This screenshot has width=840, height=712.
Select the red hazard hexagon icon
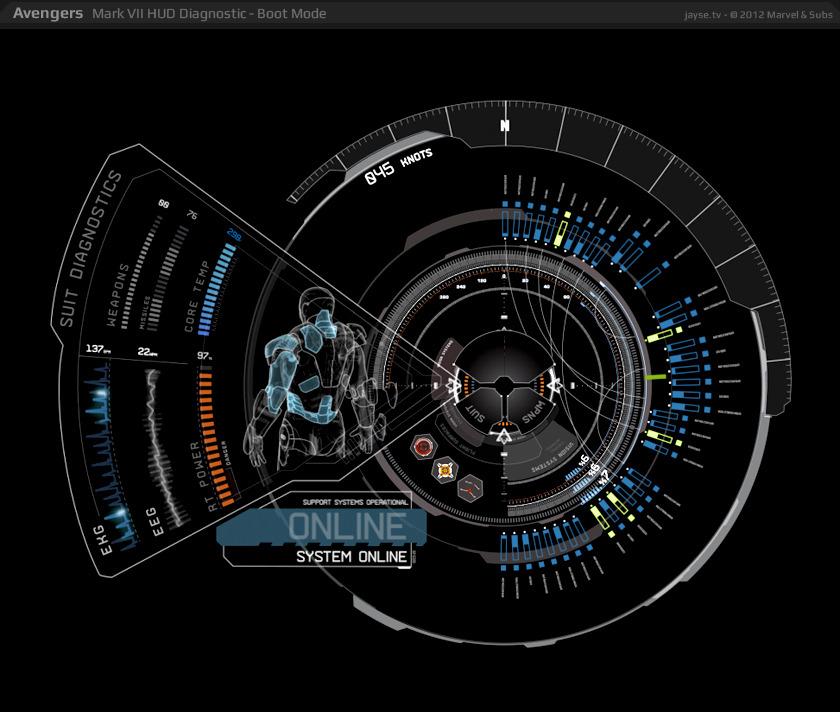[422, 447]
